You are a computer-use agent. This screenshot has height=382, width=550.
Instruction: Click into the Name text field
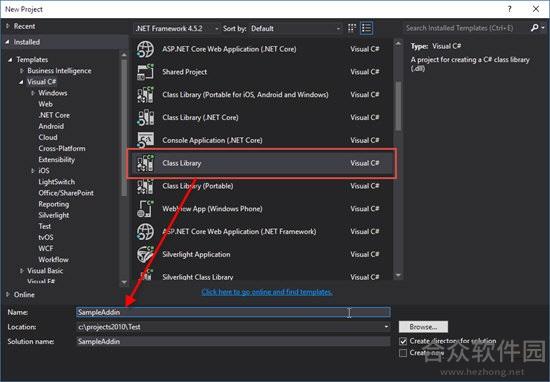tap(233, 312)
